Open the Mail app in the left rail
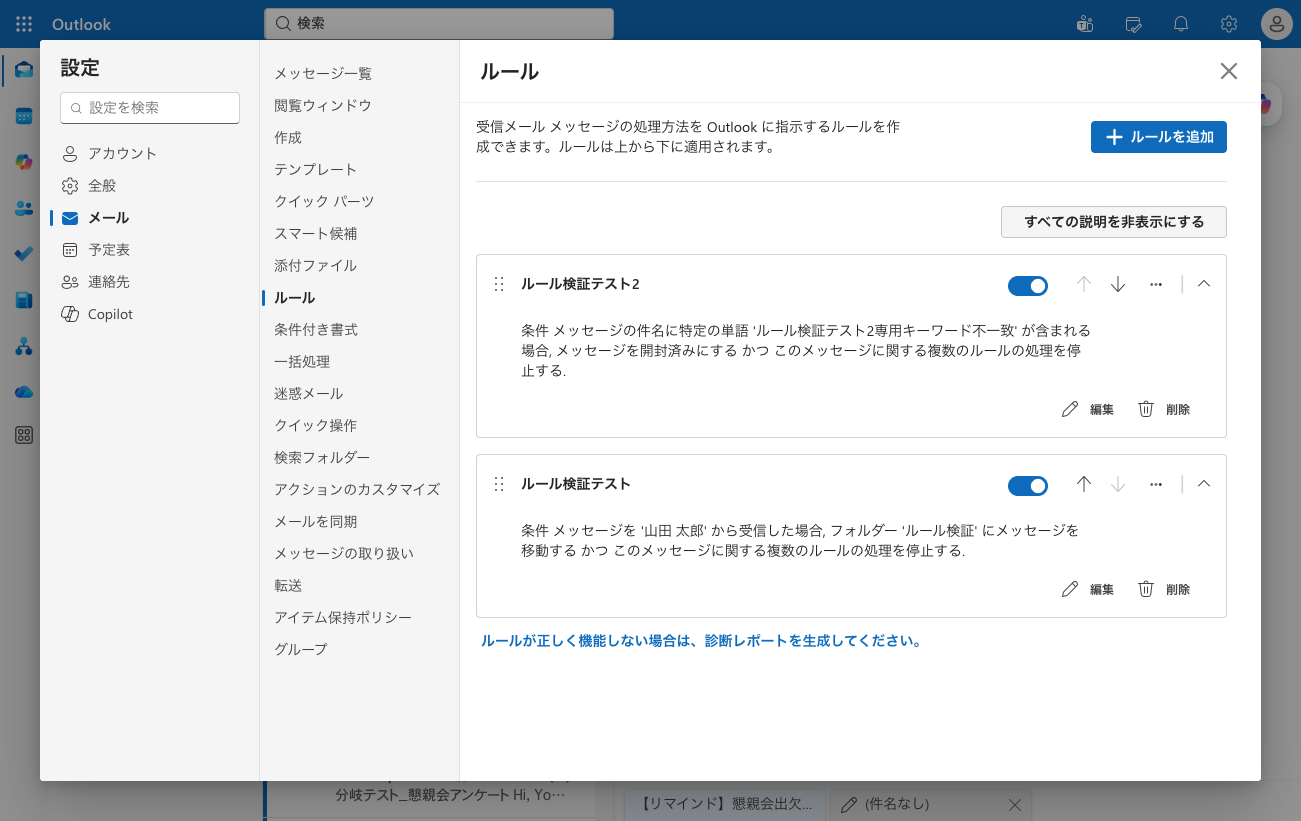This screenshot has width=1301, height=821. click(24, 70)
